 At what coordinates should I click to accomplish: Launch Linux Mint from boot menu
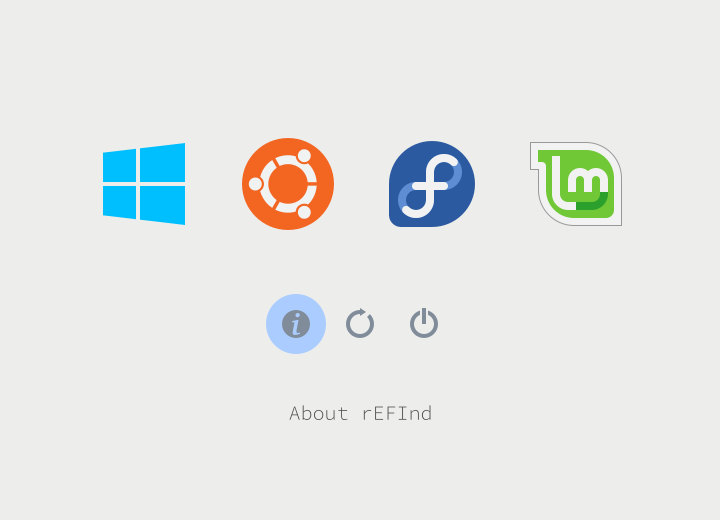tap(576, 184)
